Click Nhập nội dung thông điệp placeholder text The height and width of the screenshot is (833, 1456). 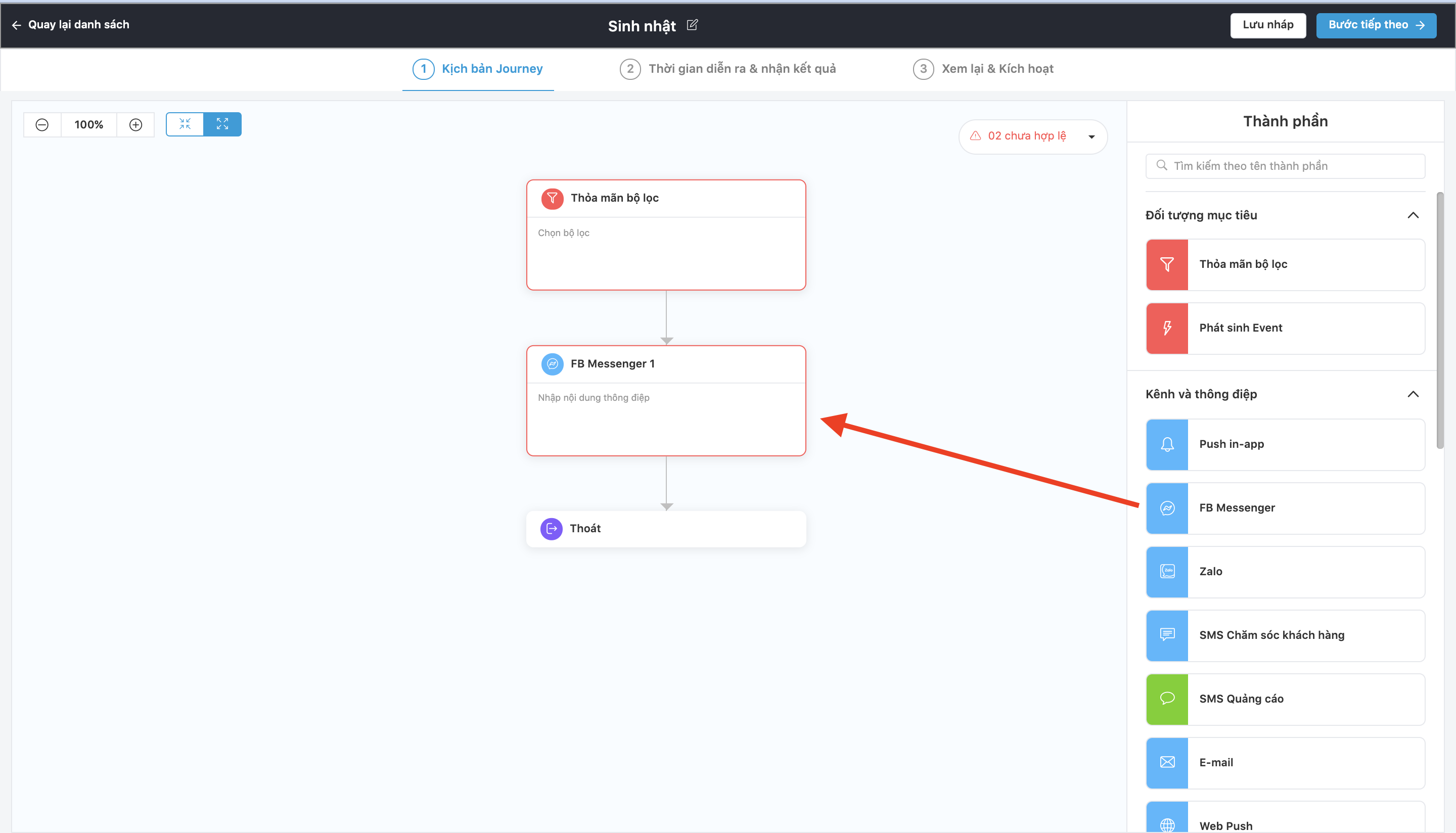point(594,398)
